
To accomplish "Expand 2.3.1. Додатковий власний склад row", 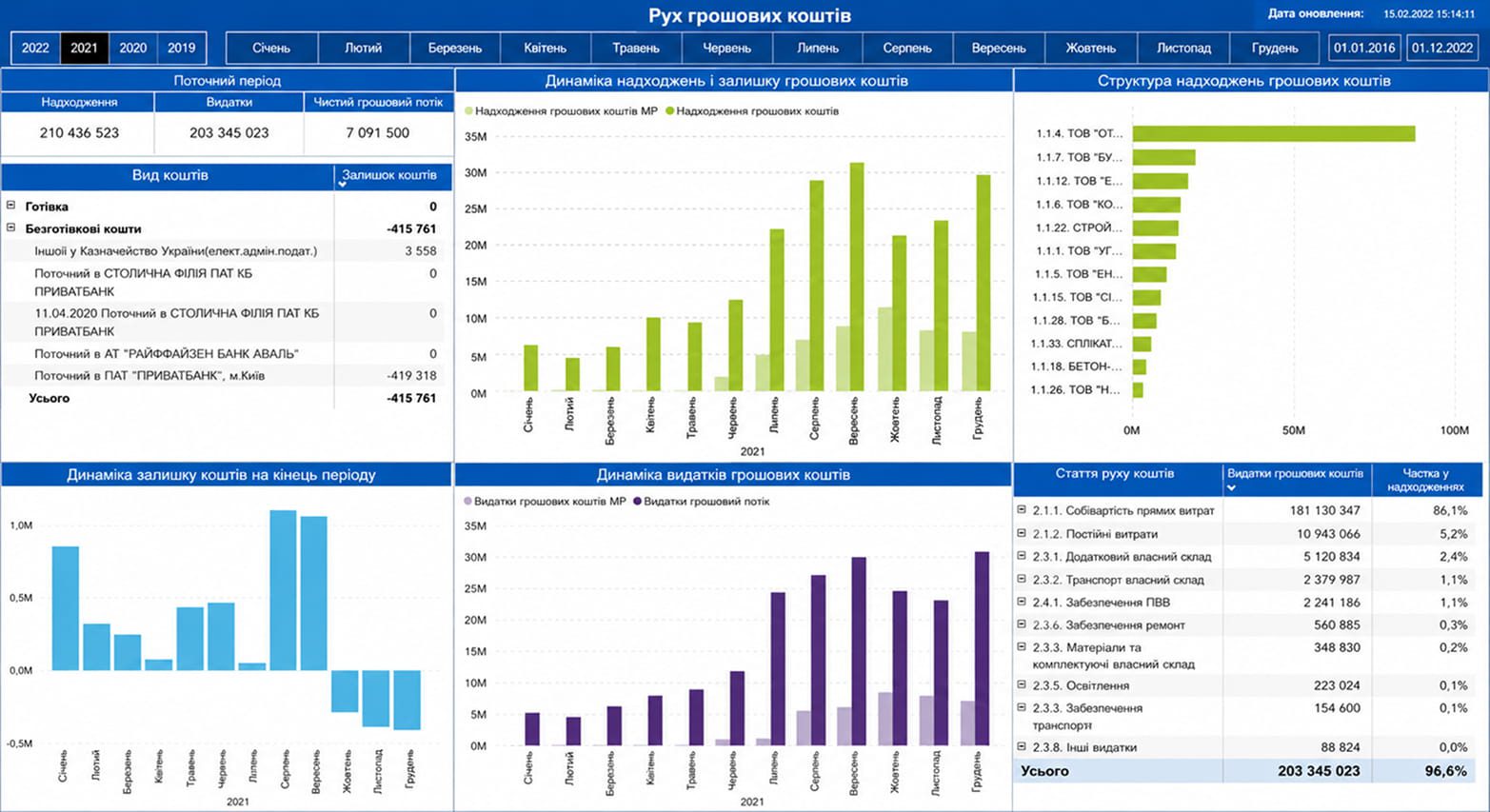I will [x=1022, y=556].
